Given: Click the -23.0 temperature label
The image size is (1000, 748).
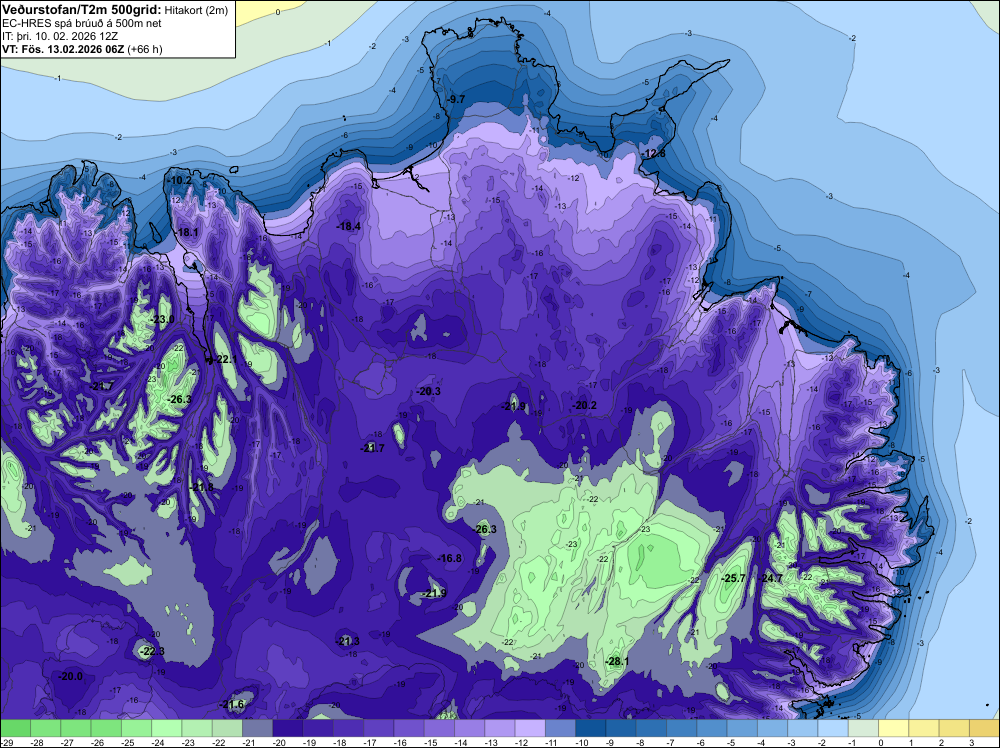Looking at the screenshot, I should click(x=162, y=319).
